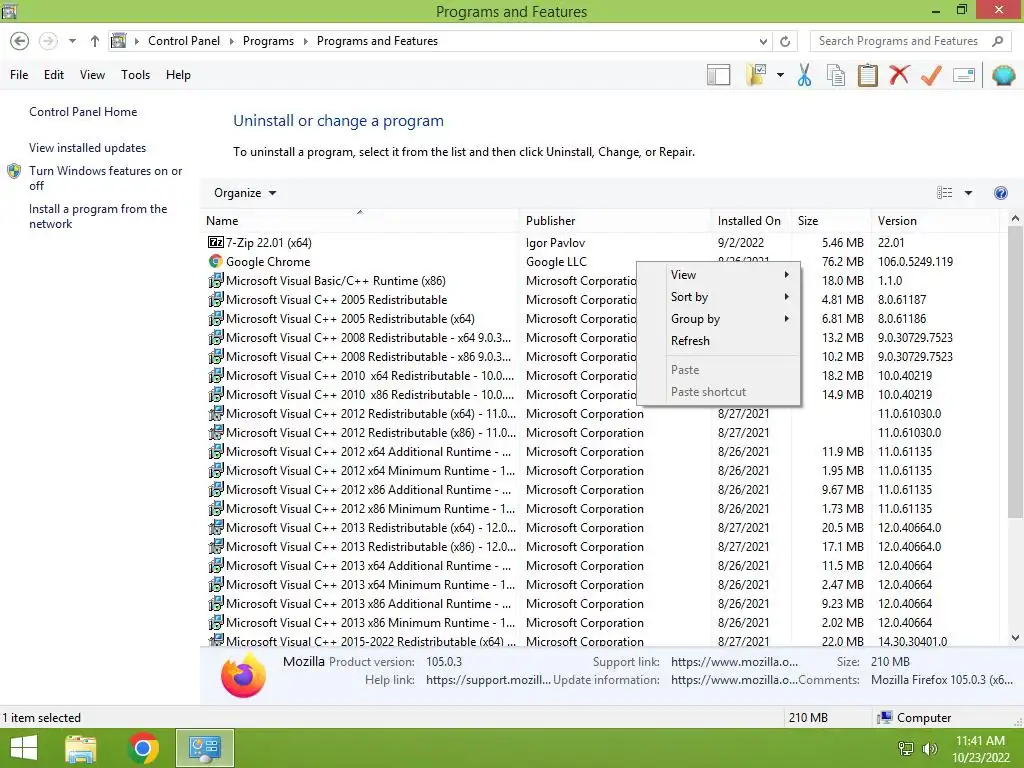Open the Help menu

point(178,75)
